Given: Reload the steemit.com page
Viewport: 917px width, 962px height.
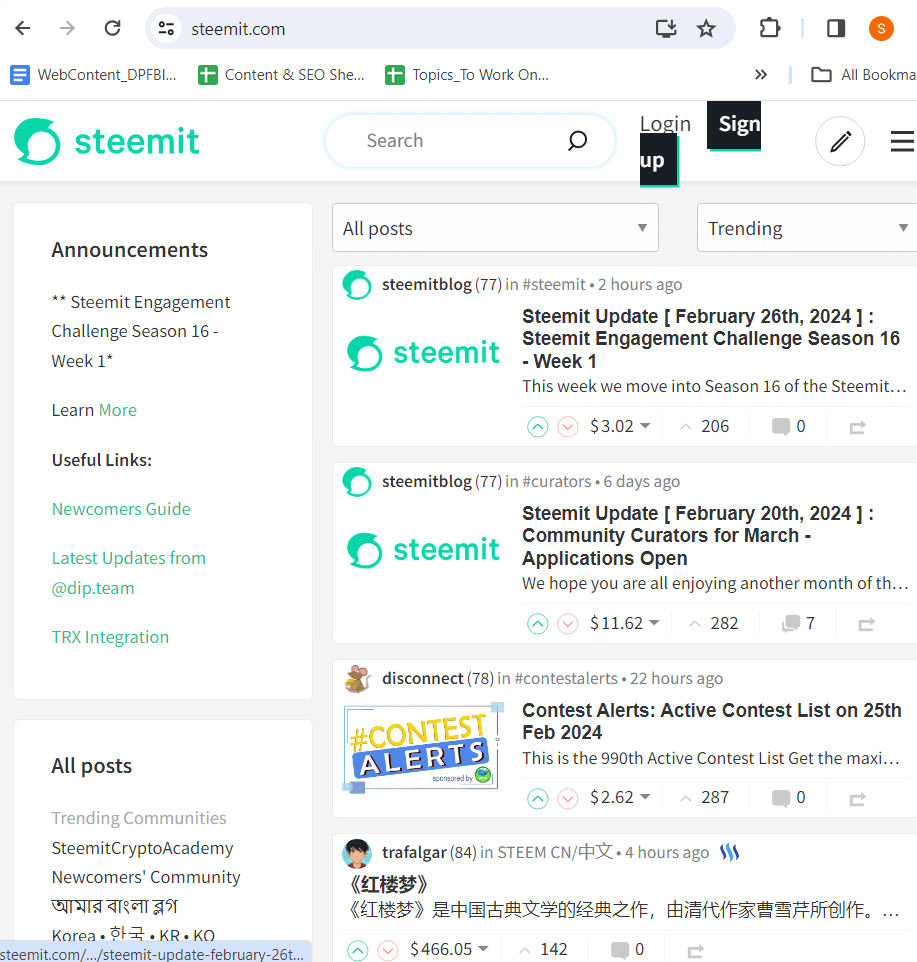Looking at the screenshot, I should coord(112,28).
